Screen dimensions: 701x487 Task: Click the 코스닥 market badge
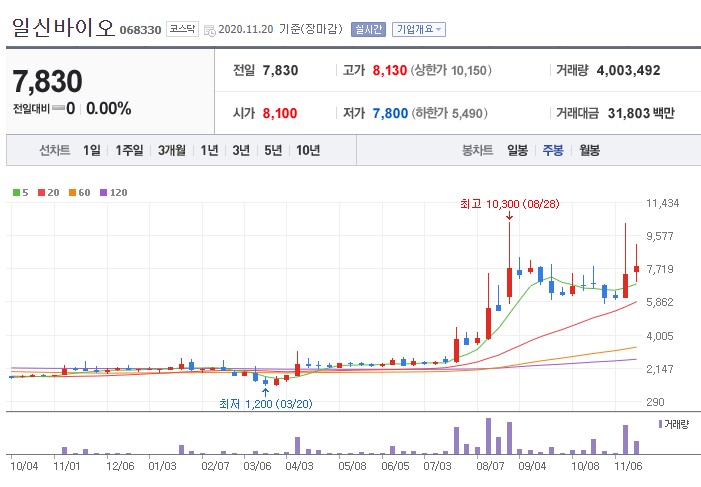[x=182, y=29]
